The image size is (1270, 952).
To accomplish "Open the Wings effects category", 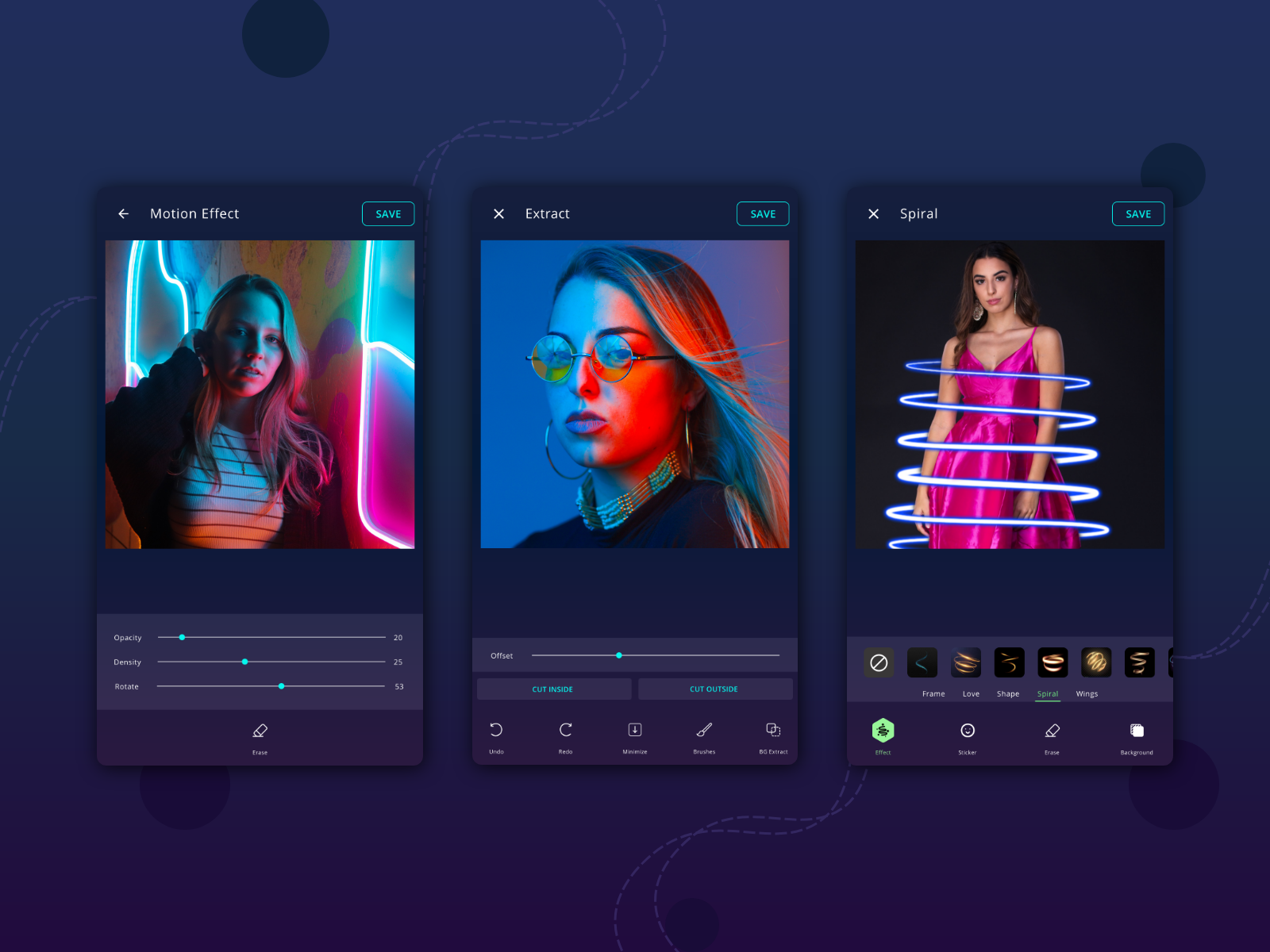I will point(1087,693).
